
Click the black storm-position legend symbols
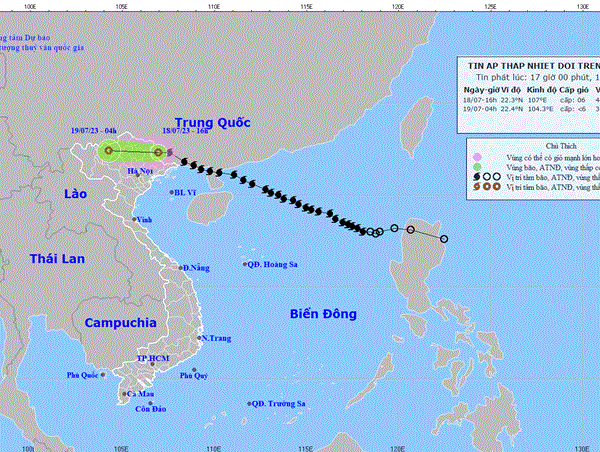point(485,177)
